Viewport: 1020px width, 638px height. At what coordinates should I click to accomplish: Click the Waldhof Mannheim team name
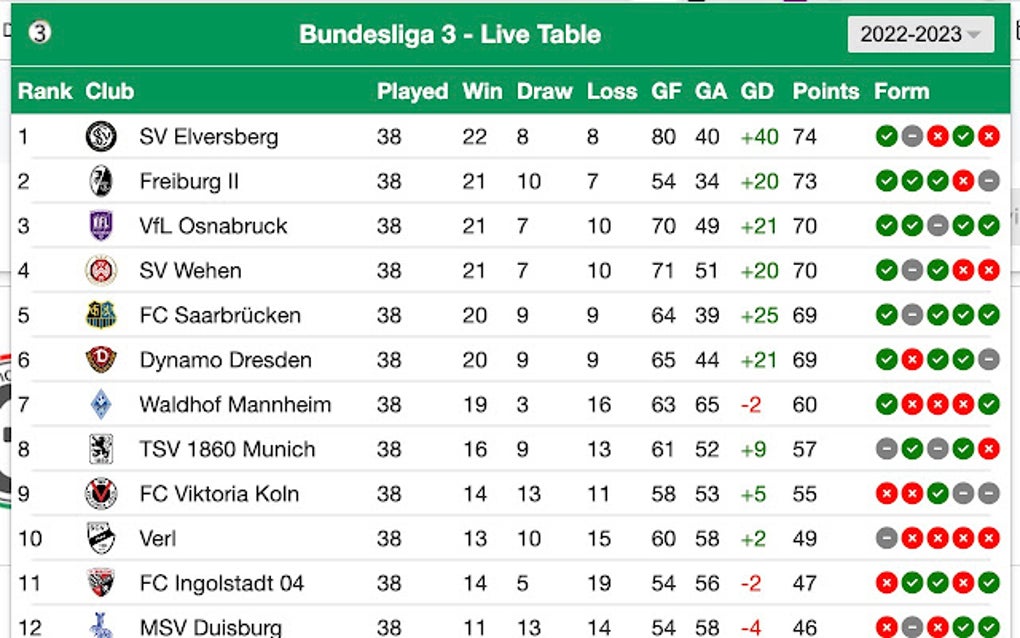click(x=235, y=404)
